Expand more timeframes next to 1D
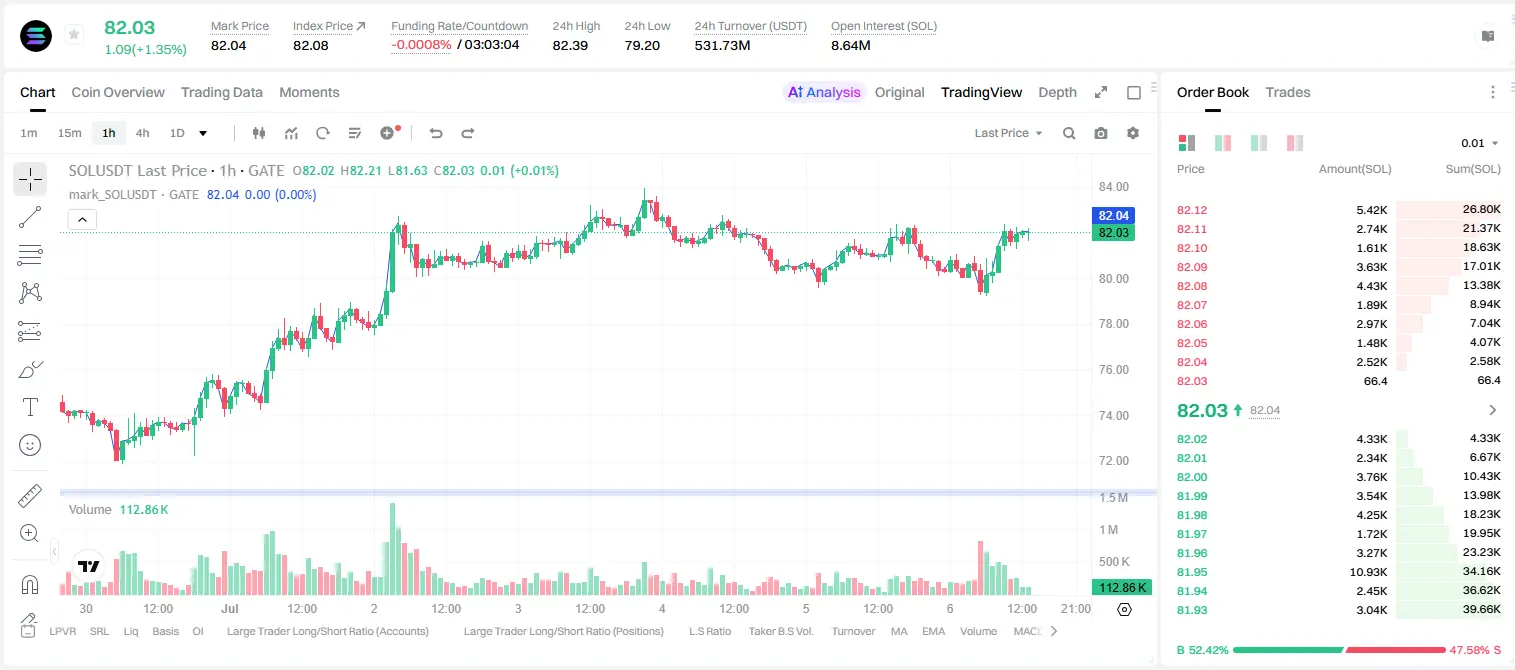The height and width of the screenshot is (670, 1515). pyautogui.click(x=203, y=133)
